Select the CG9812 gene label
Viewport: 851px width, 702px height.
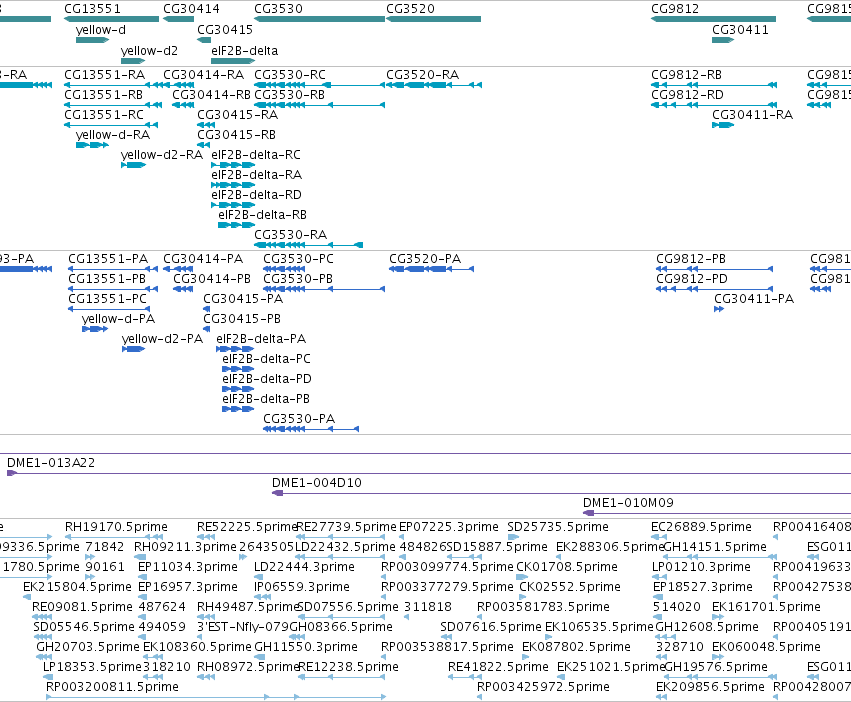point(675,9)
